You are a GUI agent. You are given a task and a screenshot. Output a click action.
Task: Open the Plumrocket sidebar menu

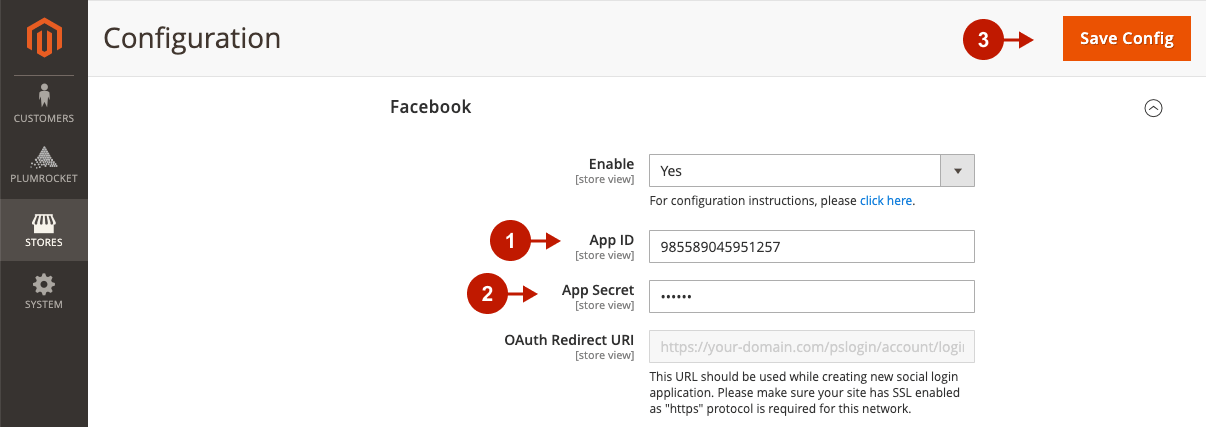44,166
